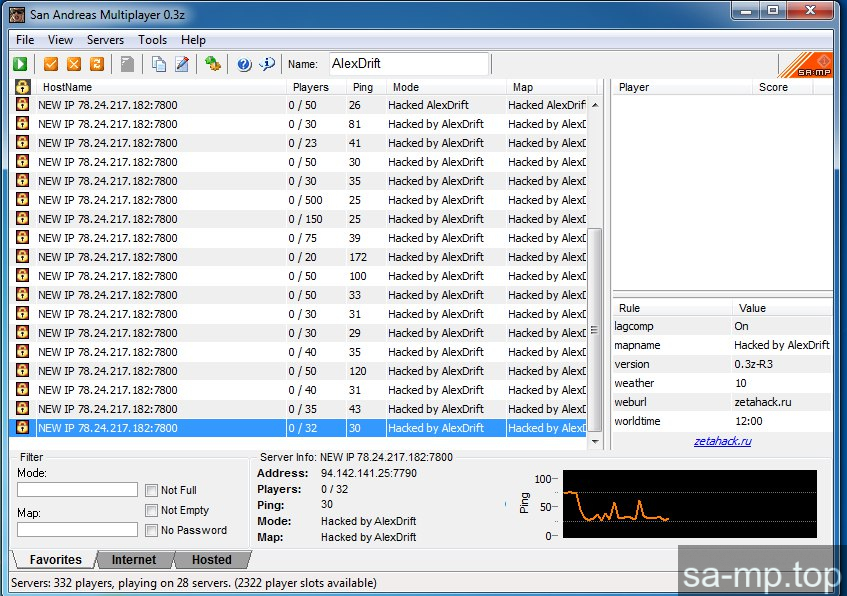Viewport: 847px width, 596px height.
Task: Open the File menu
Action: (25, 40)
